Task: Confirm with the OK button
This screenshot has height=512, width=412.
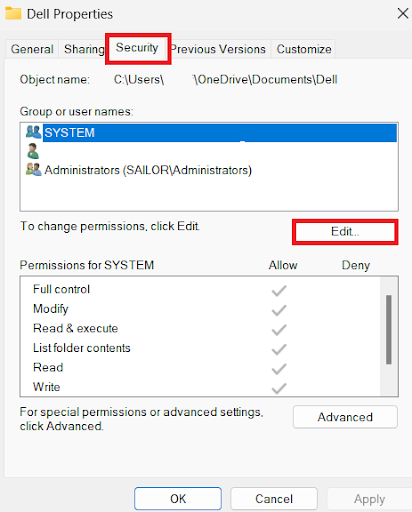Action: click(x=178, y=499)
